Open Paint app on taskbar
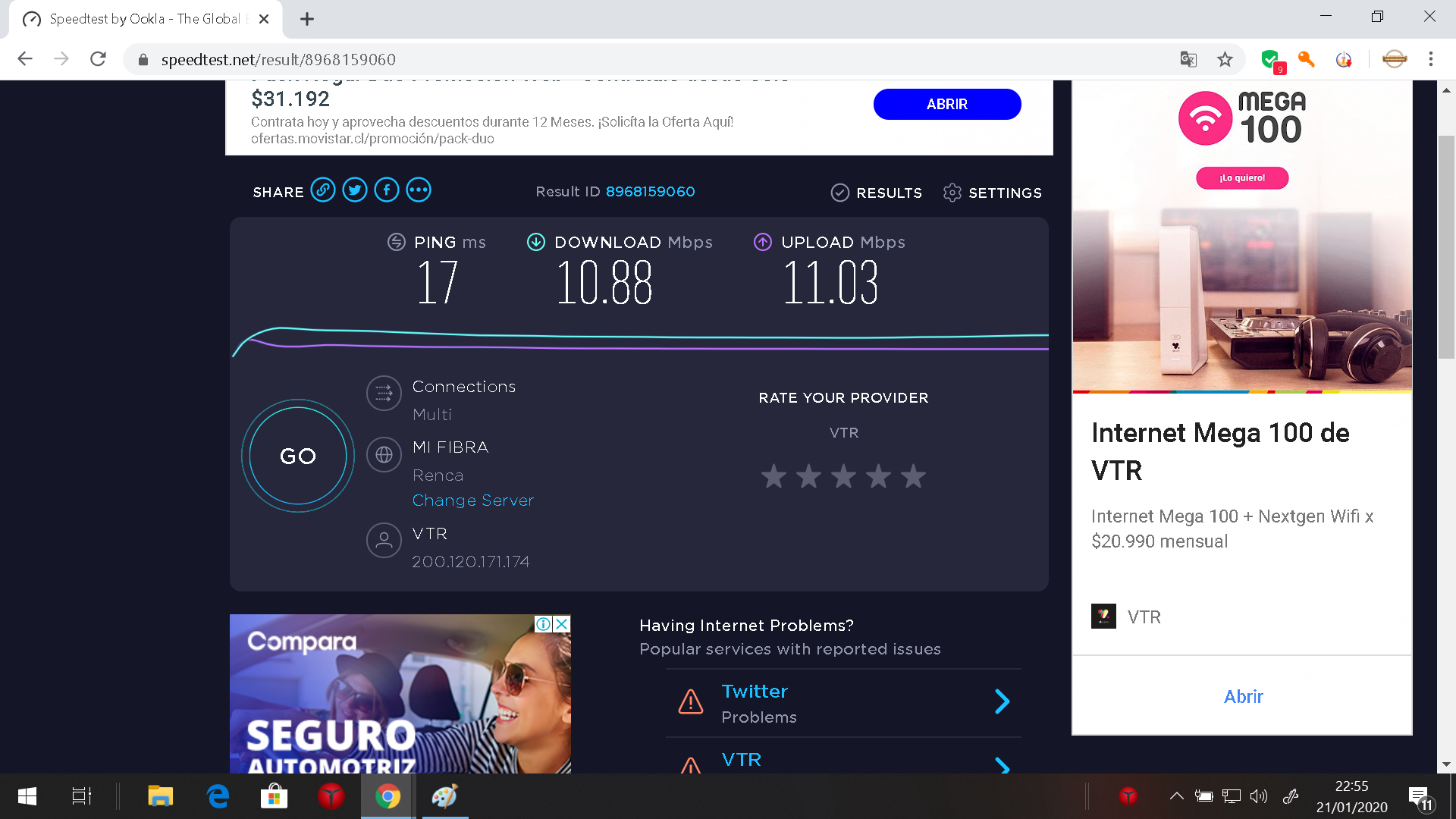The image size is (1456, 819). (444, 796)
